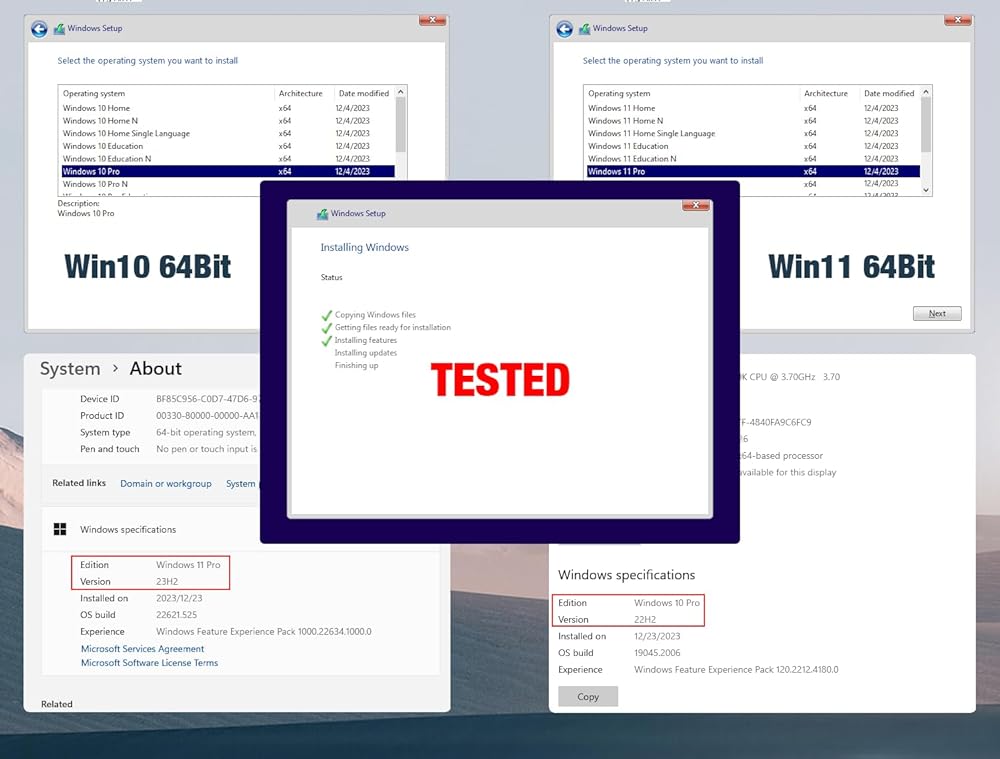Viewport: 1000px width, 759px height.
Task: Click Windows Setup icon in Installing Windows dialog
Action: (322, 214)
